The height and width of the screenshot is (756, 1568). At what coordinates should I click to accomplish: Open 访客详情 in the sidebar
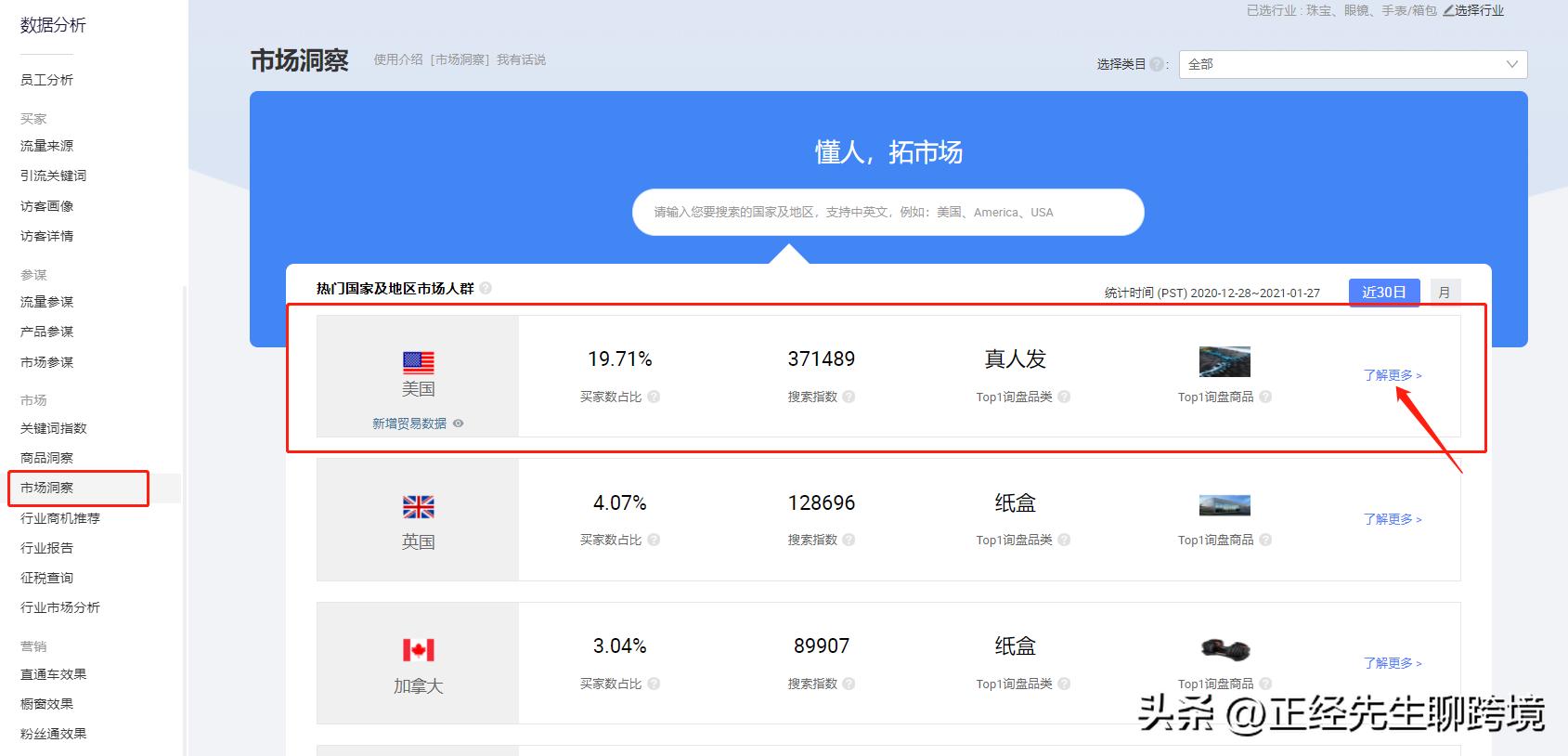click(x=46, y=236)
